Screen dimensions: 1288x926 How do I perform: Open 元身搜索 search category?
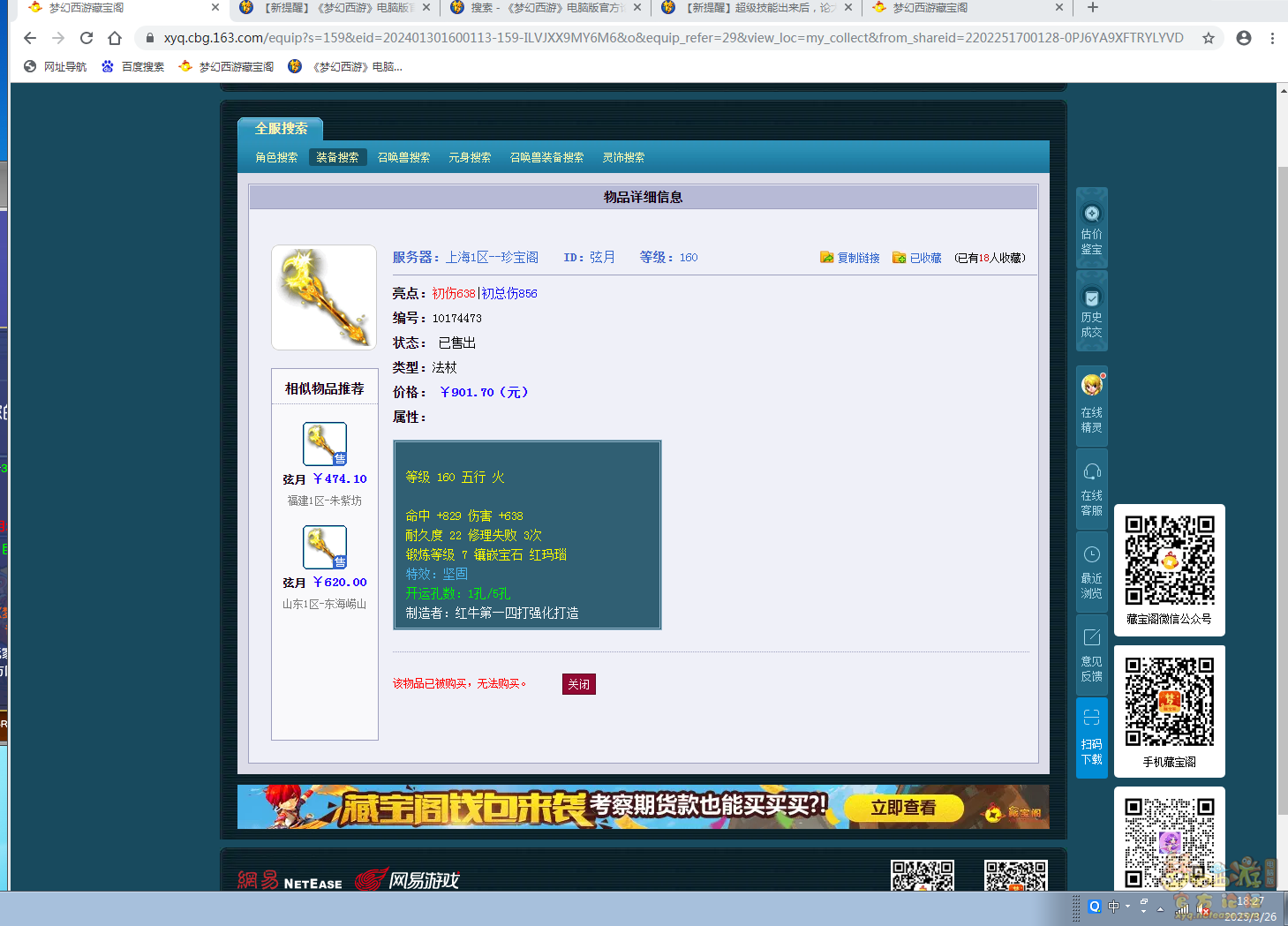point(470,157)
